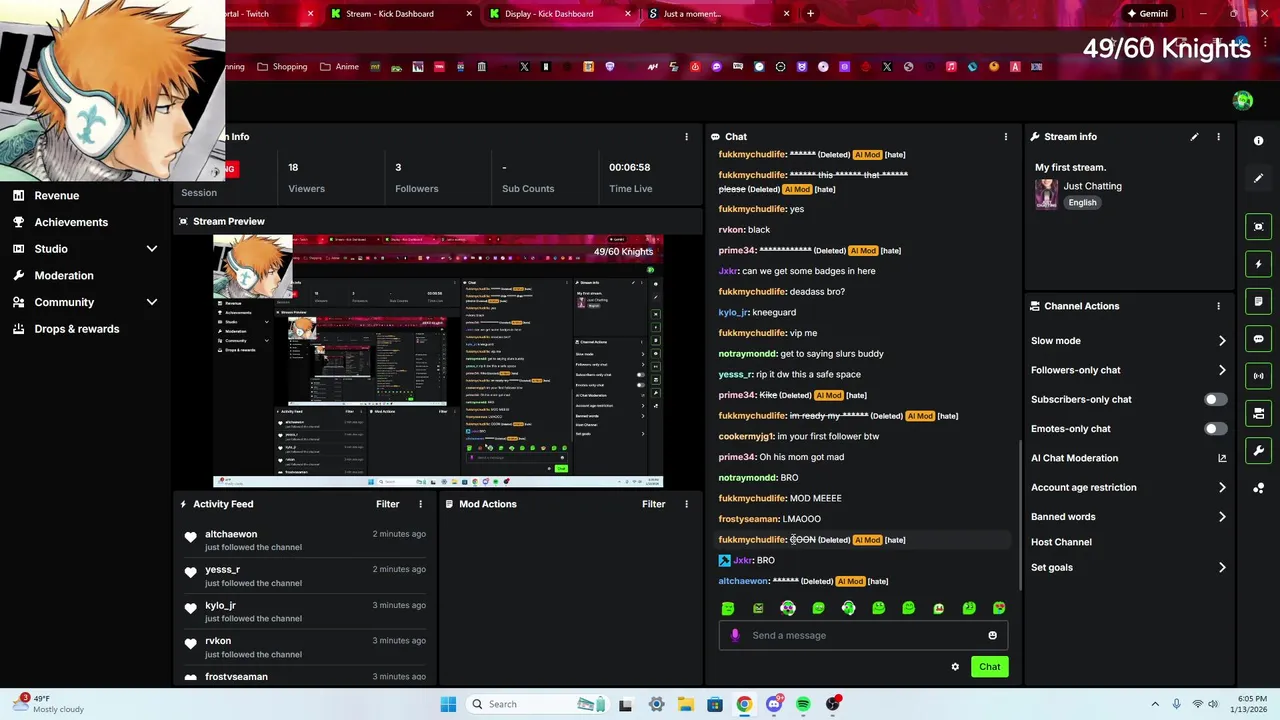Click the broadcast signal icon in the right toolbar
This screenshot has height=720, width=1280.
pyautogui.click(x=1258, y=376)
